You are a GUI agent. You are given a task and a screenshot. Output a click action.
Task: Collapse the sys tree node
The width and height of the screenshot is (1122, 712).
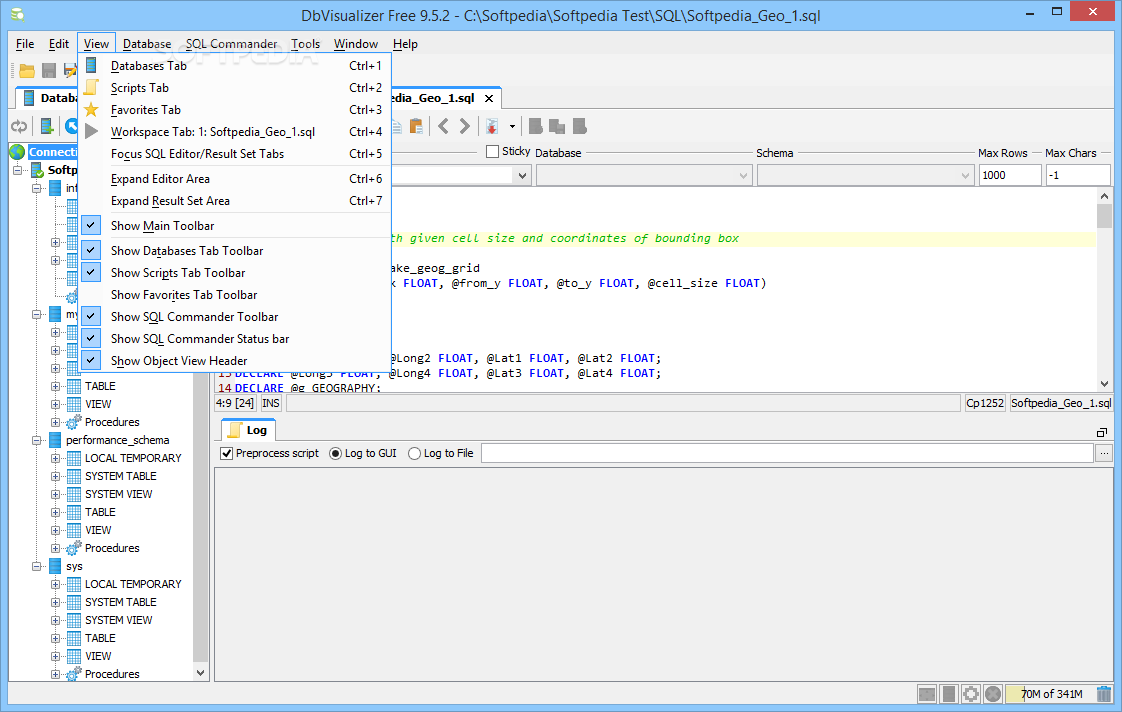click(x=36, y=566)
